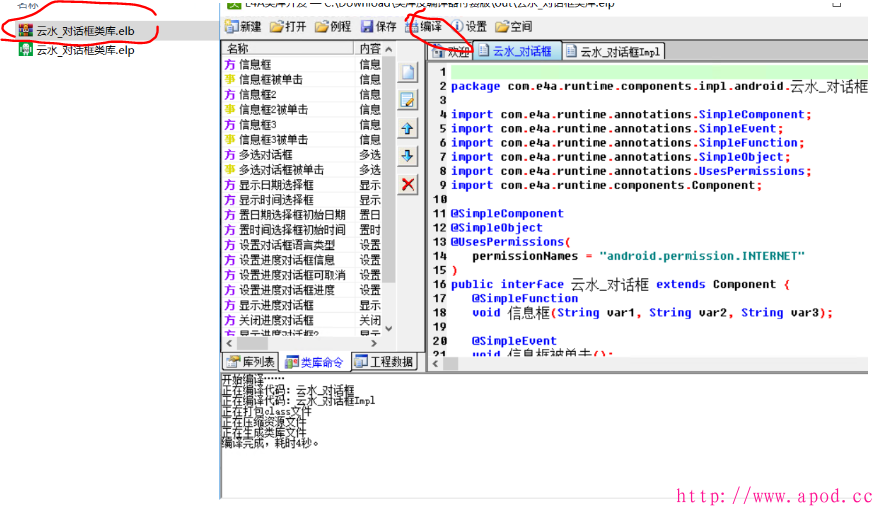Click the 名称 column header
The width and height of the screenshot is (893, 523).
[238, 48]
